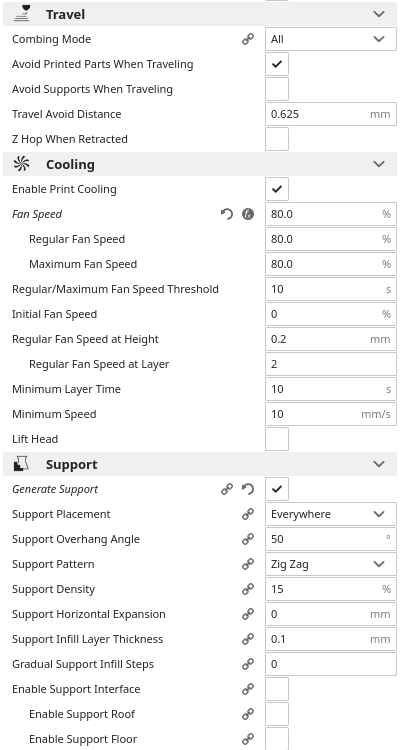
Task: Click the Travel Avoid Distance value field
Action: (331, 114)
